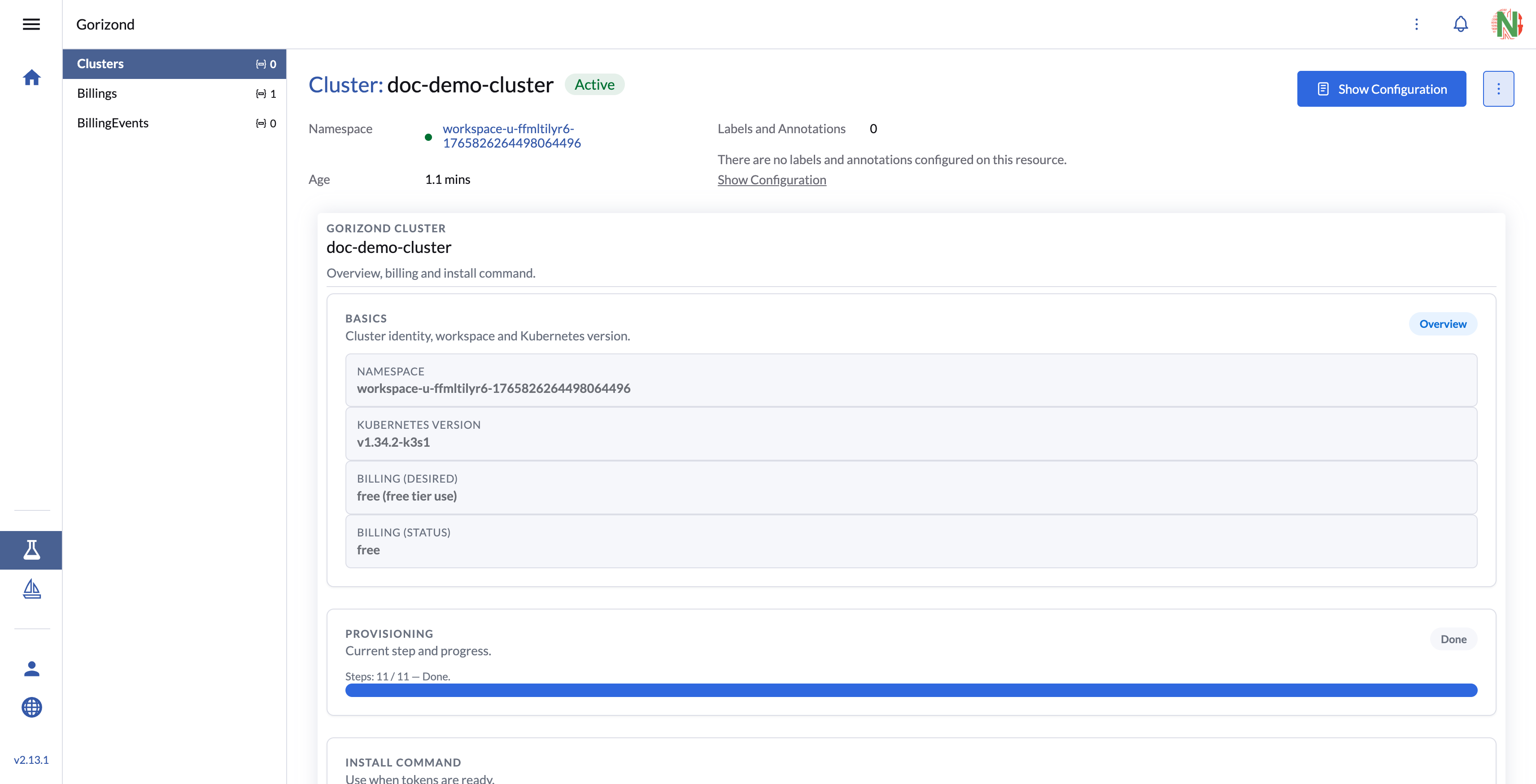Expand the cluster actions kebab menu
Screen dimensions: 1536x784
tap(1498, 89)
